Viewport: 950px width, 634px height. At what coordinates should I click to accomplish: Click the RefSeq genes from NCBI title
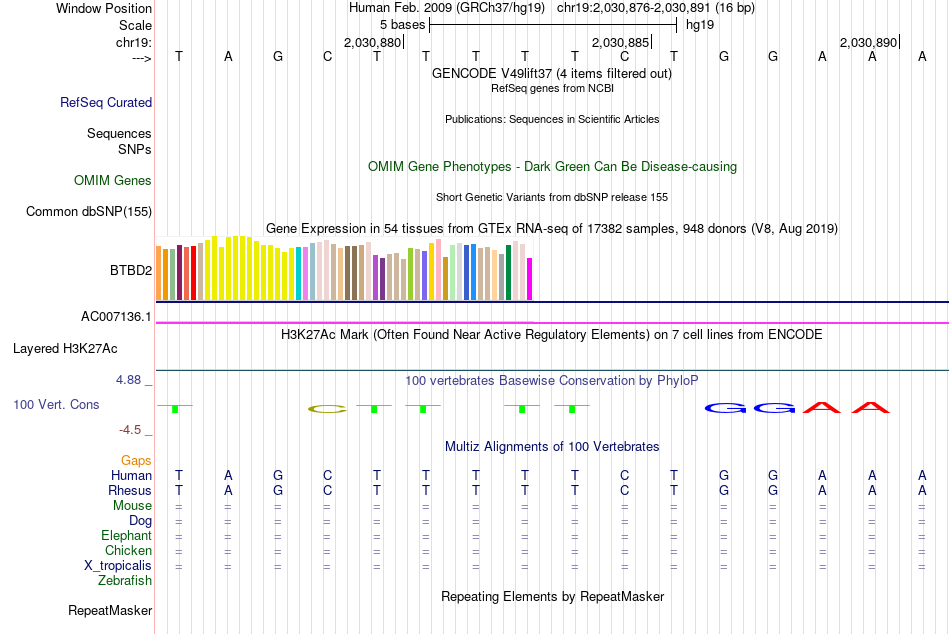552,88
